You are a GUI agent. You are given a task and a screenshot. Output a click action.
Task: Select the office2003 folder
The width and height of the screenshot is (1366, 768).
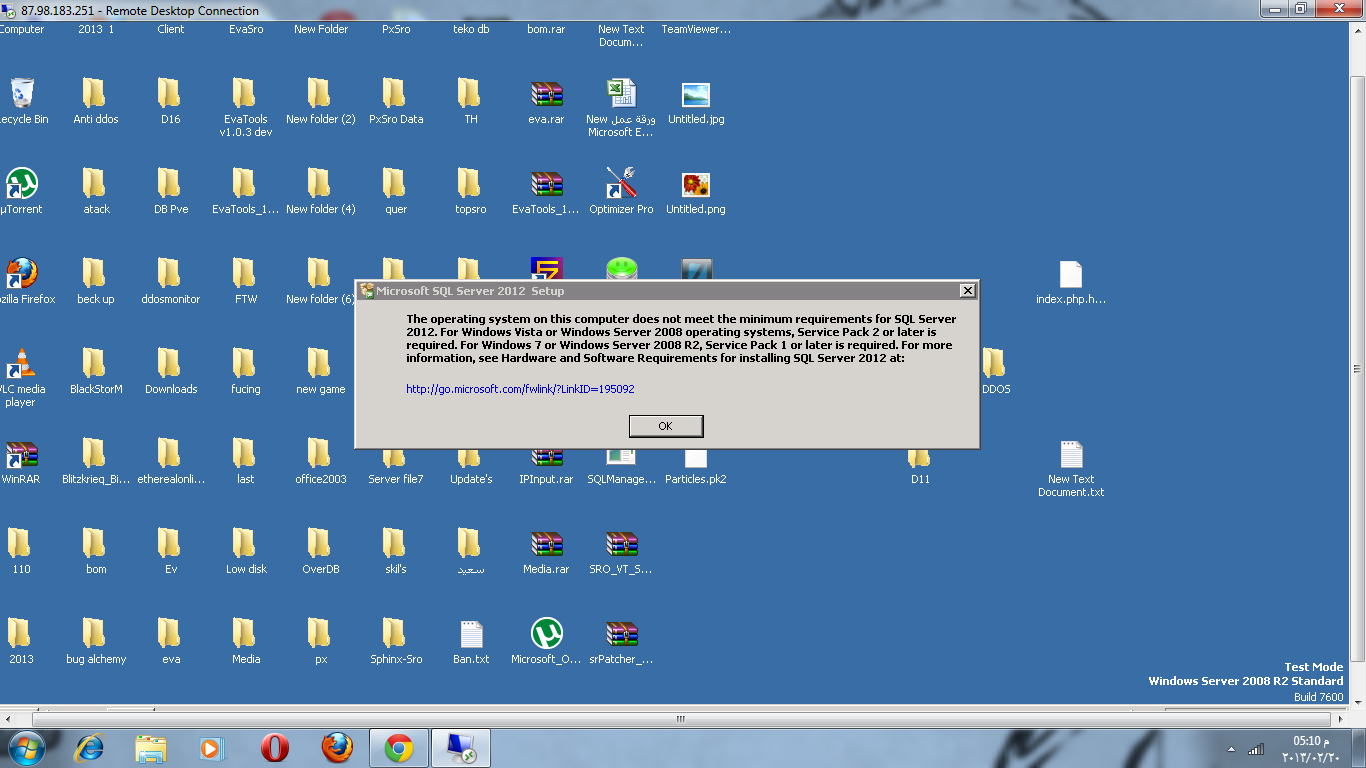[321, 462]
